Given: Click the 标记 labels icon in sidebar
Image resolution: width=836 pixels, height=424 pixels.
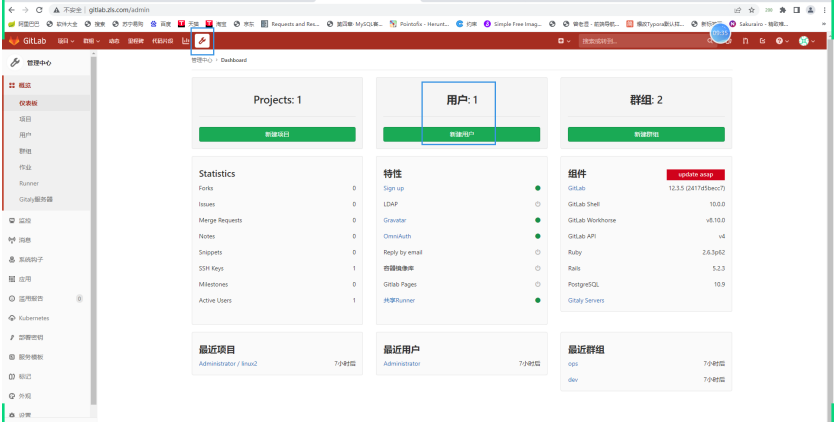Looking at the screenshot, I should pyautogui.click(x=12, y=377).
